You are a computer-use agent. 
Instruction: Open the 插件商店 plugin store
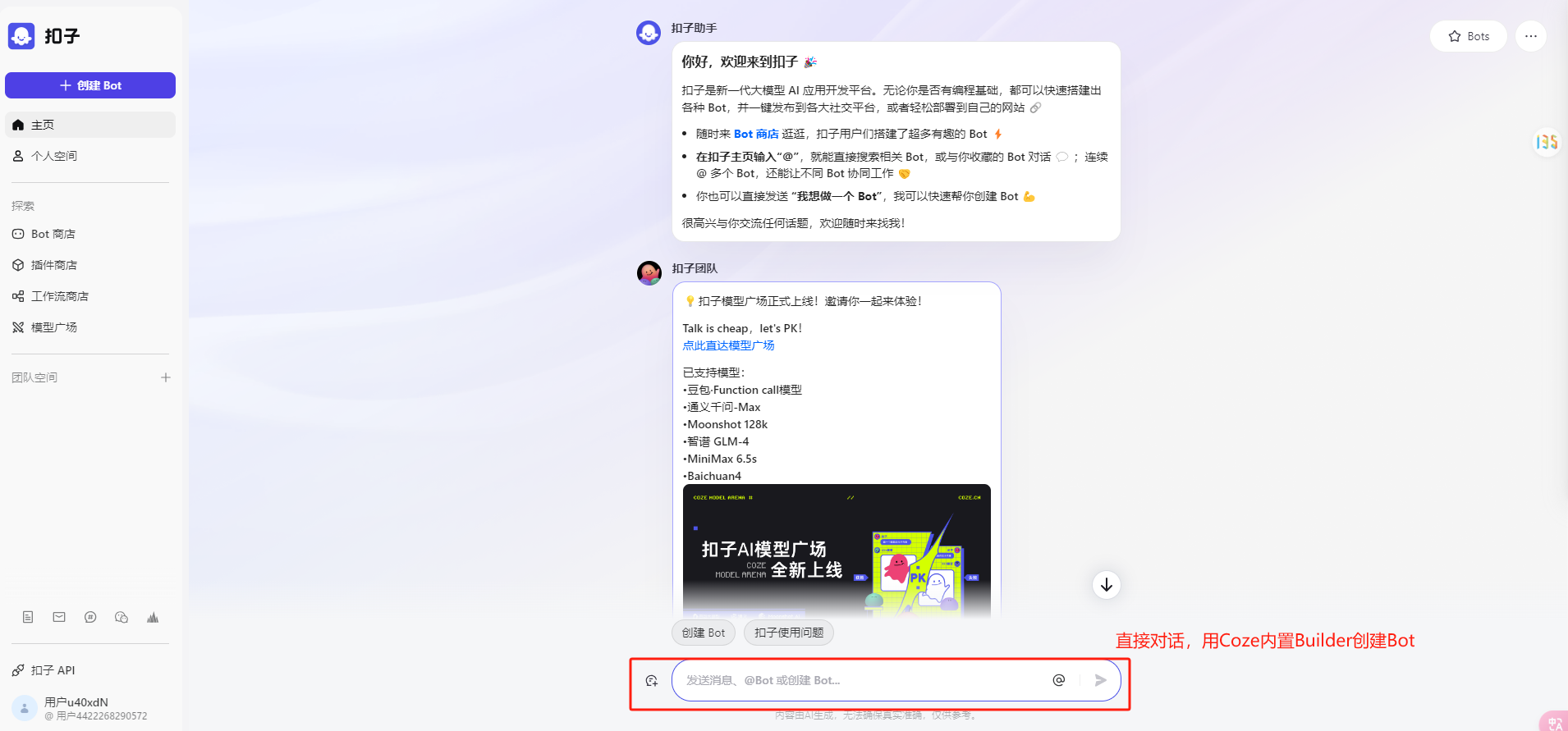pyautogui.click(x=90, y=265)
